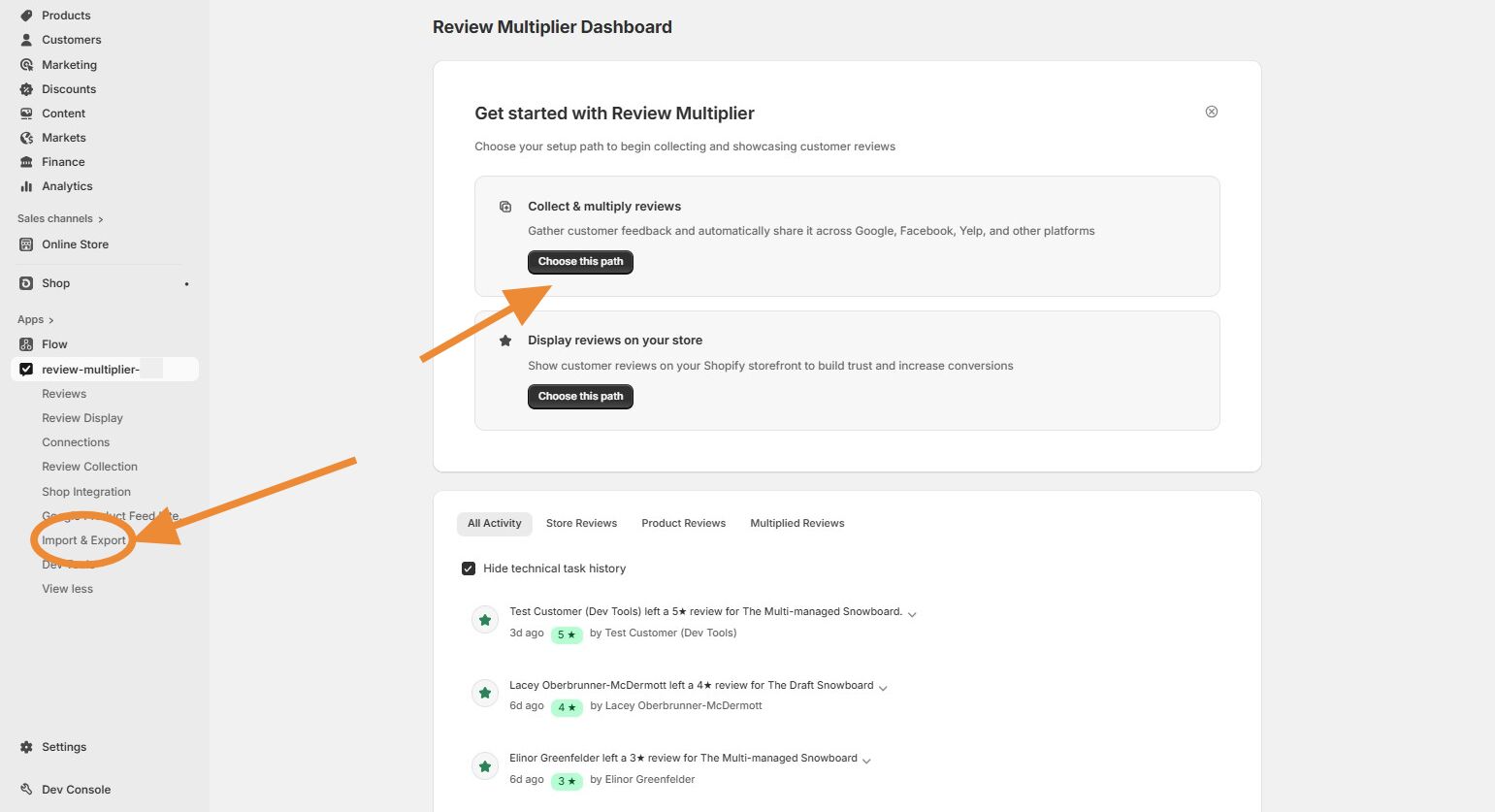Click the Display reviews star icon
Viewport: 1495px width, 812px height.
click(x=505, y=341)
